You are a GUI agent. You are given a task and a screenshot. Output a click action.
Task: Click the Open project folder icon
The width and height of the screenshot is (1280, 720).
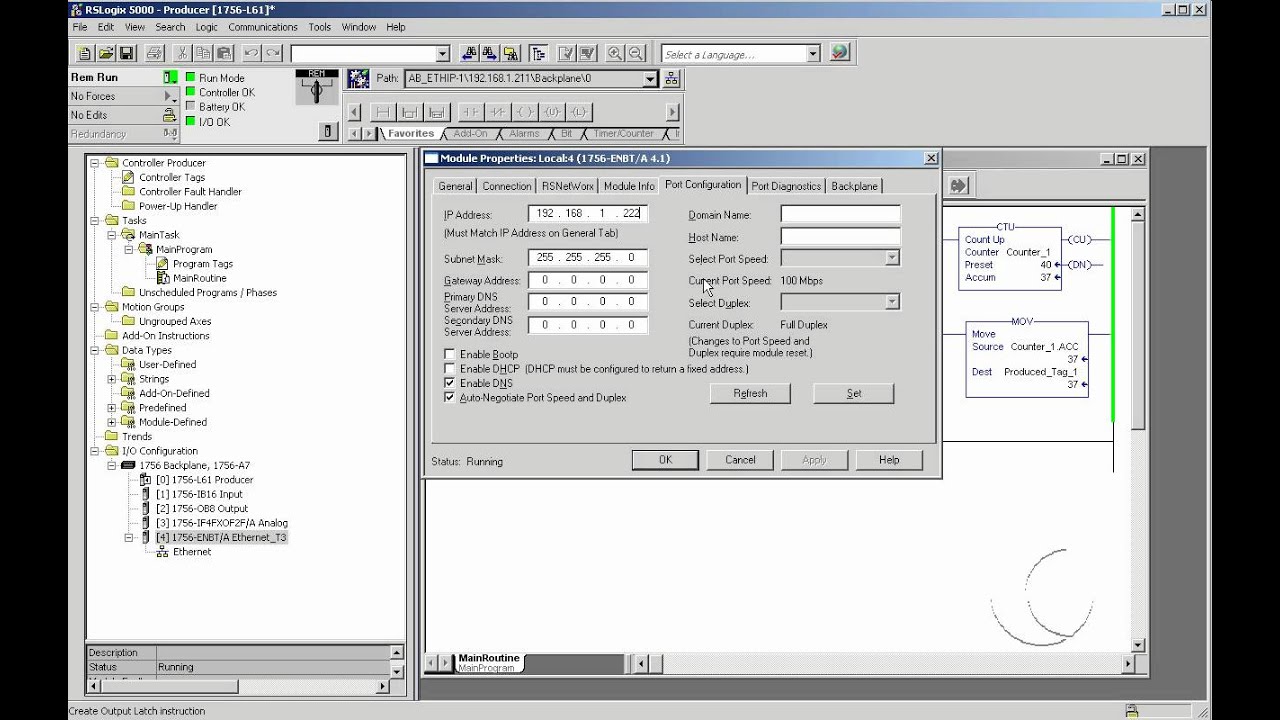point(106,54)
